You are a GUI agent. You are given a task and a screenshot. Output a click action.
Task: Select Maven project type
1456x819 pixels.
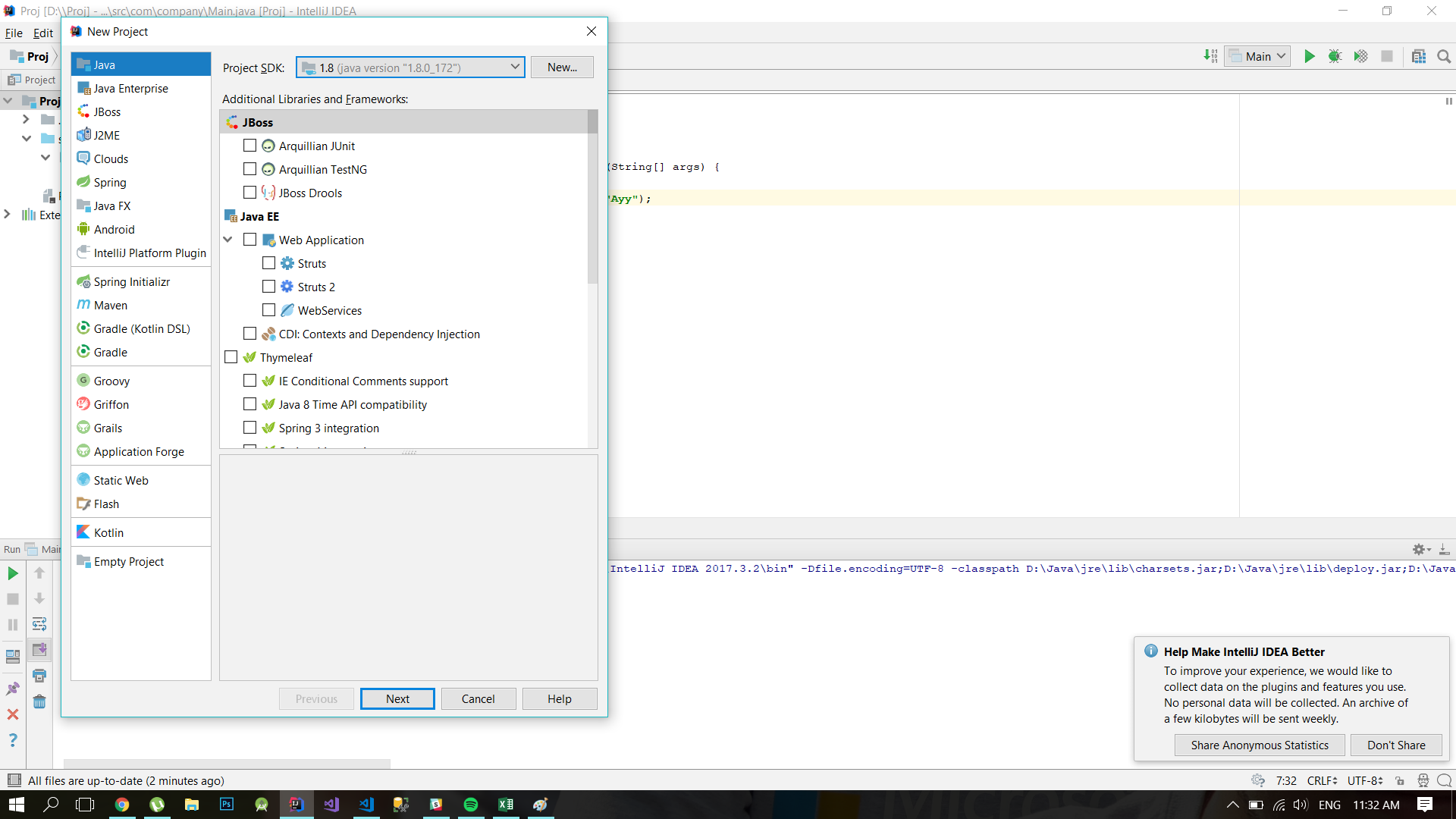coord(141,305)
